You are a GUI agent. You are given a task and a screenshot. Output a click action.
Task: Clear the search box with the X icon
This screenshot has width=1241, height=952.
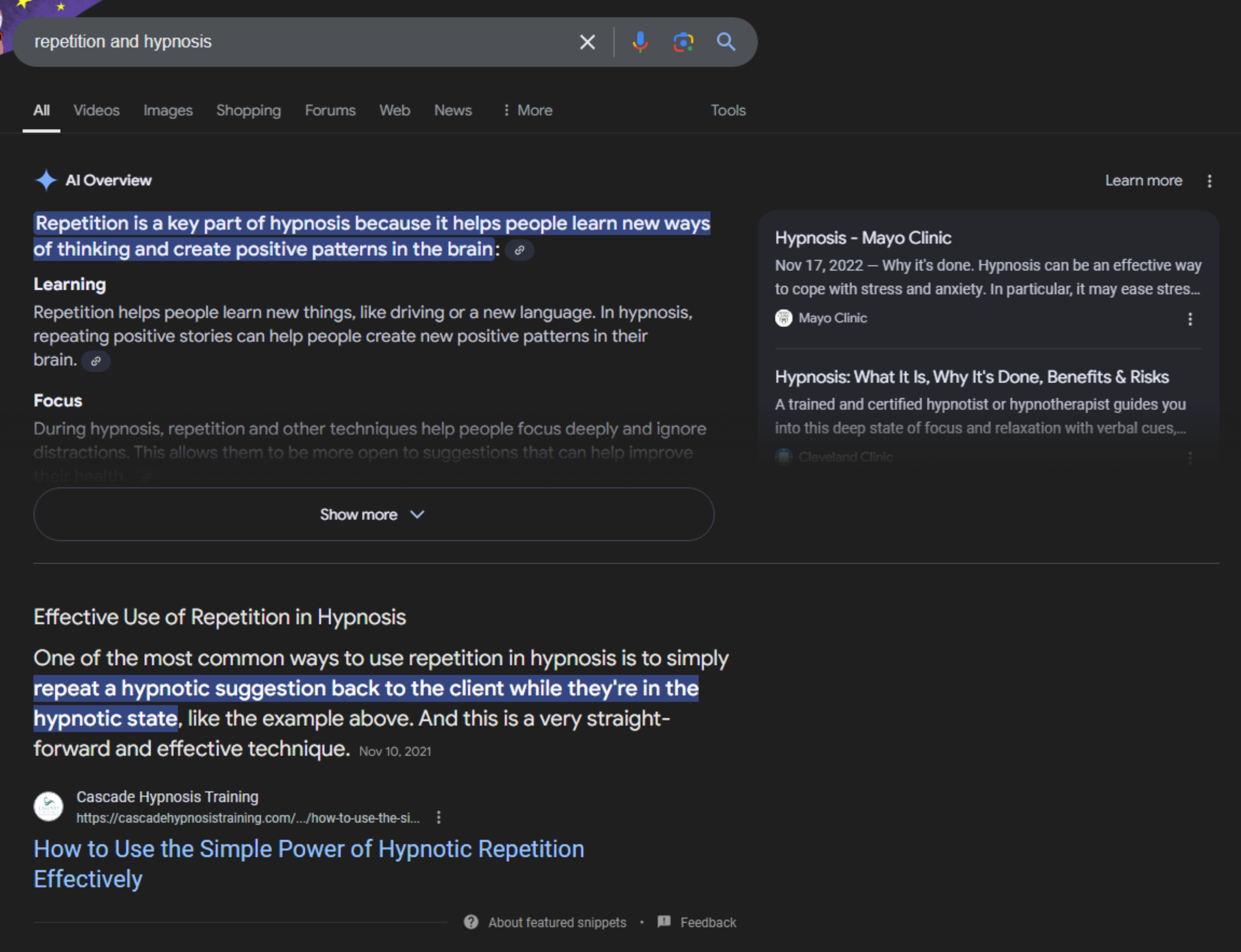click(x=587, y=42)
